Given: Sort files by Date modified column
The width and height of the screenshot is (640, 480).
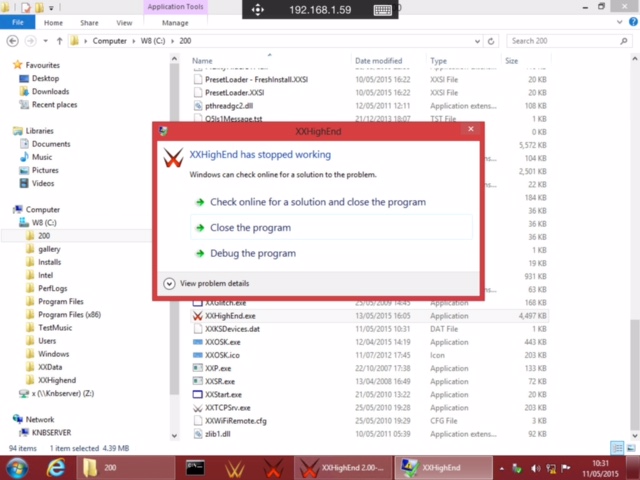Looking at the screenshot, I should point(378,61).
